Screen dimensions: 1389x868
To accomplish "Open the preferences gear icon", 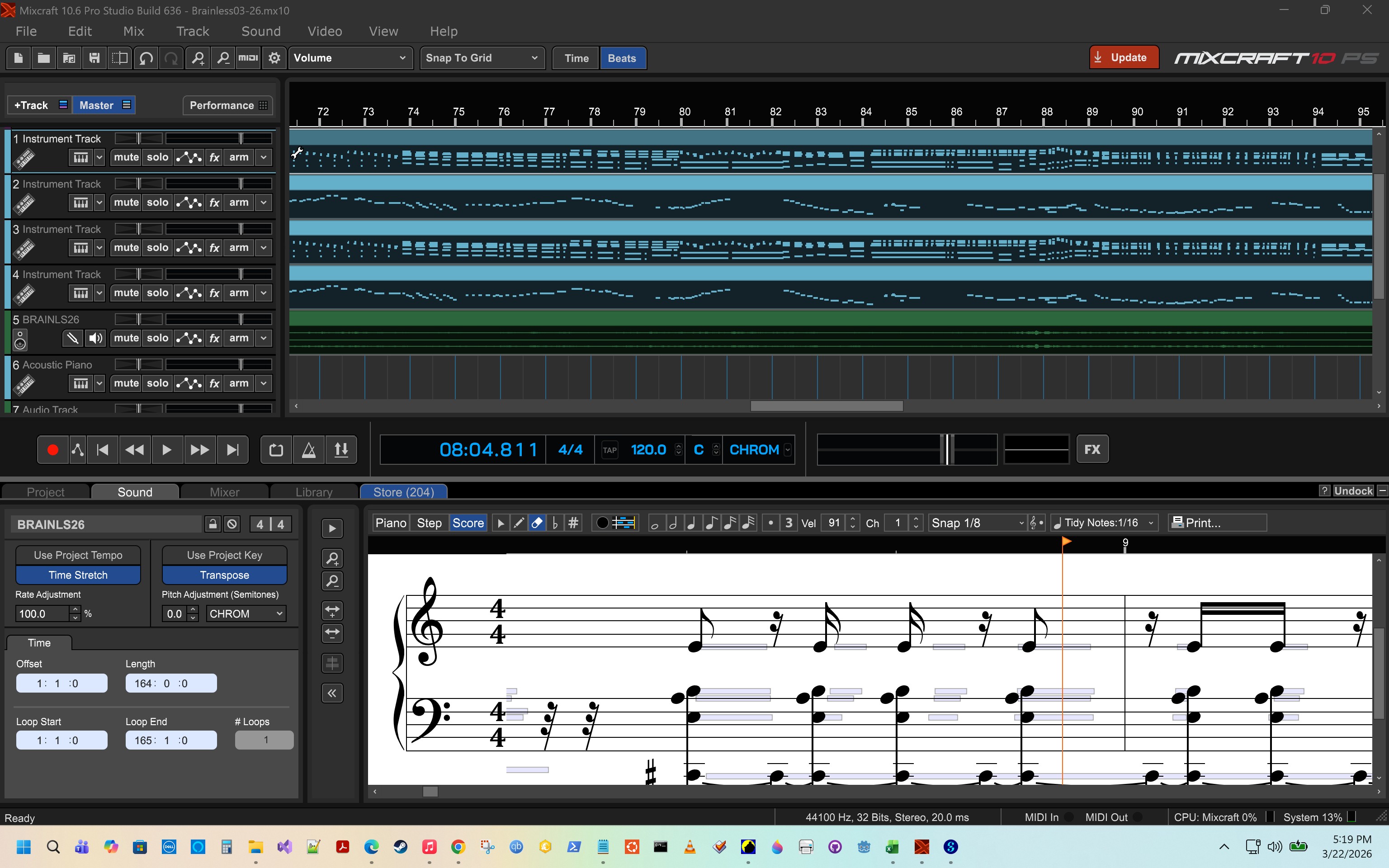I will tap(274, 58).
